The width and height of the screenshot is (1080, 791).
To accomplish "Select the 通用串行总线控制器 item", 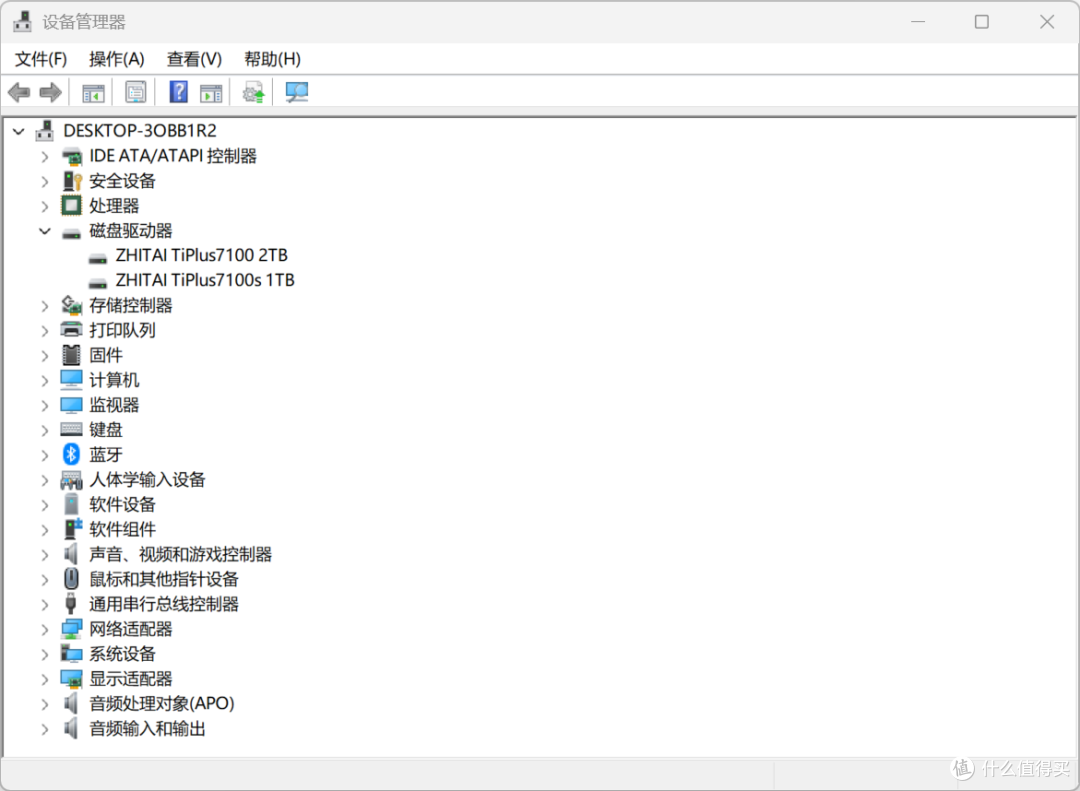I will tap(163, 604).
